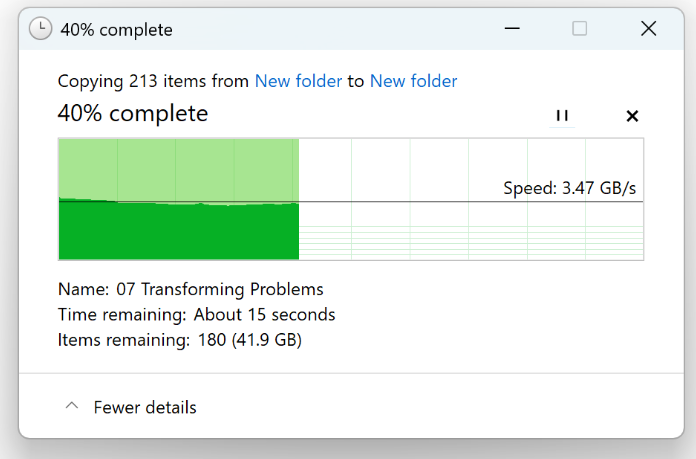Pause the file copy operation
The height and width of the screenshot is (459, 696).
click(562, 116)
